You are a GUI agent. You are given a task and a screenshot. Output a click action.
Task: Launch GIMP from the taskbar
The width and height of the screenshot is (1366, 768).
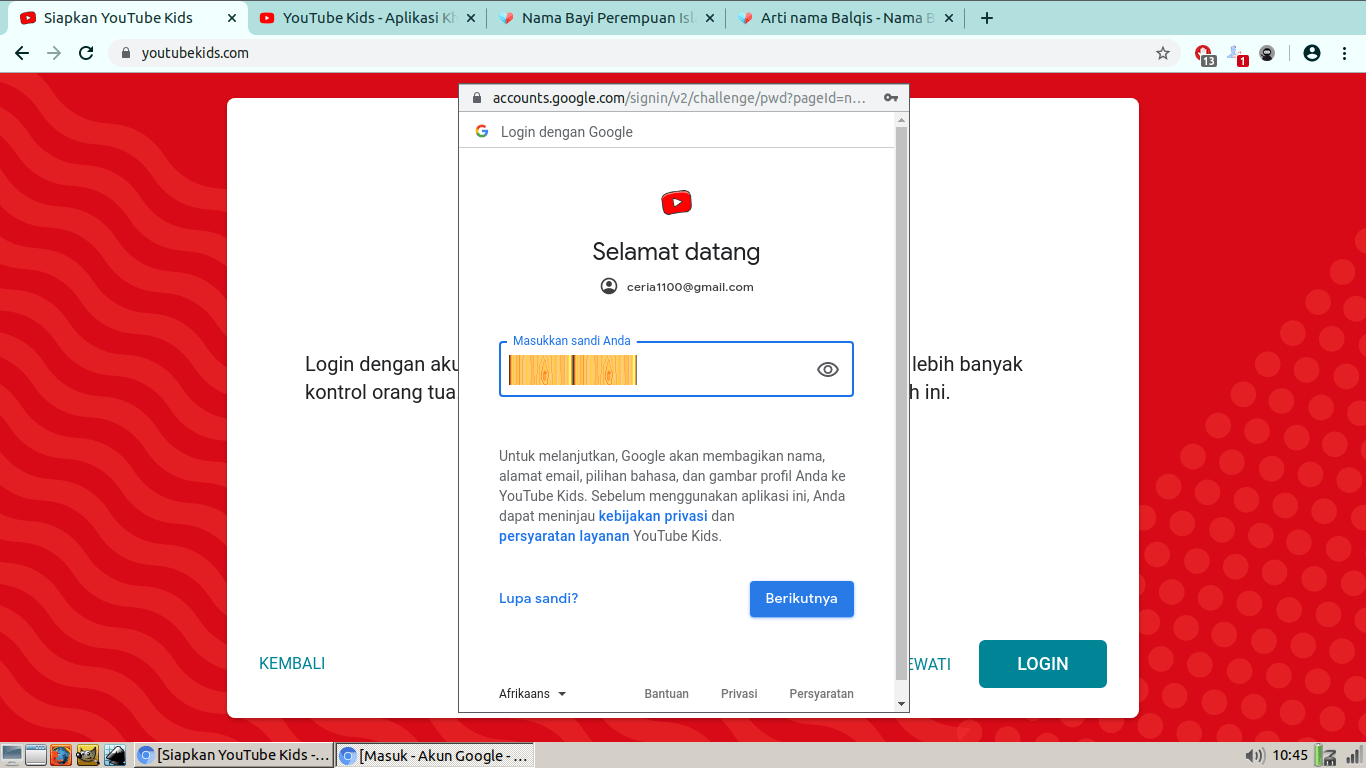[x=87, y=755]
